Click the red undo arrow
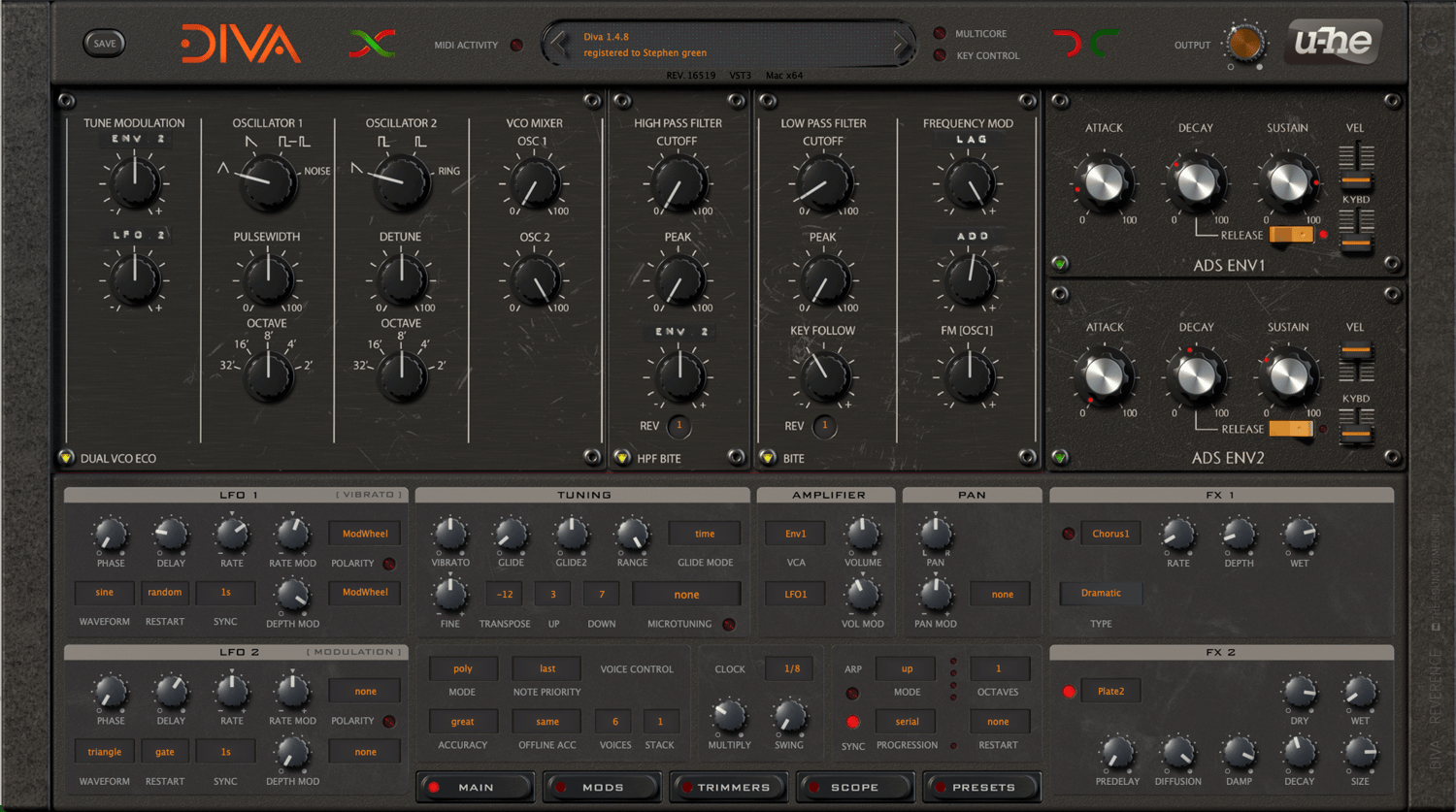This screenshot has width=1456, height=812. [x=1067, y=43]
